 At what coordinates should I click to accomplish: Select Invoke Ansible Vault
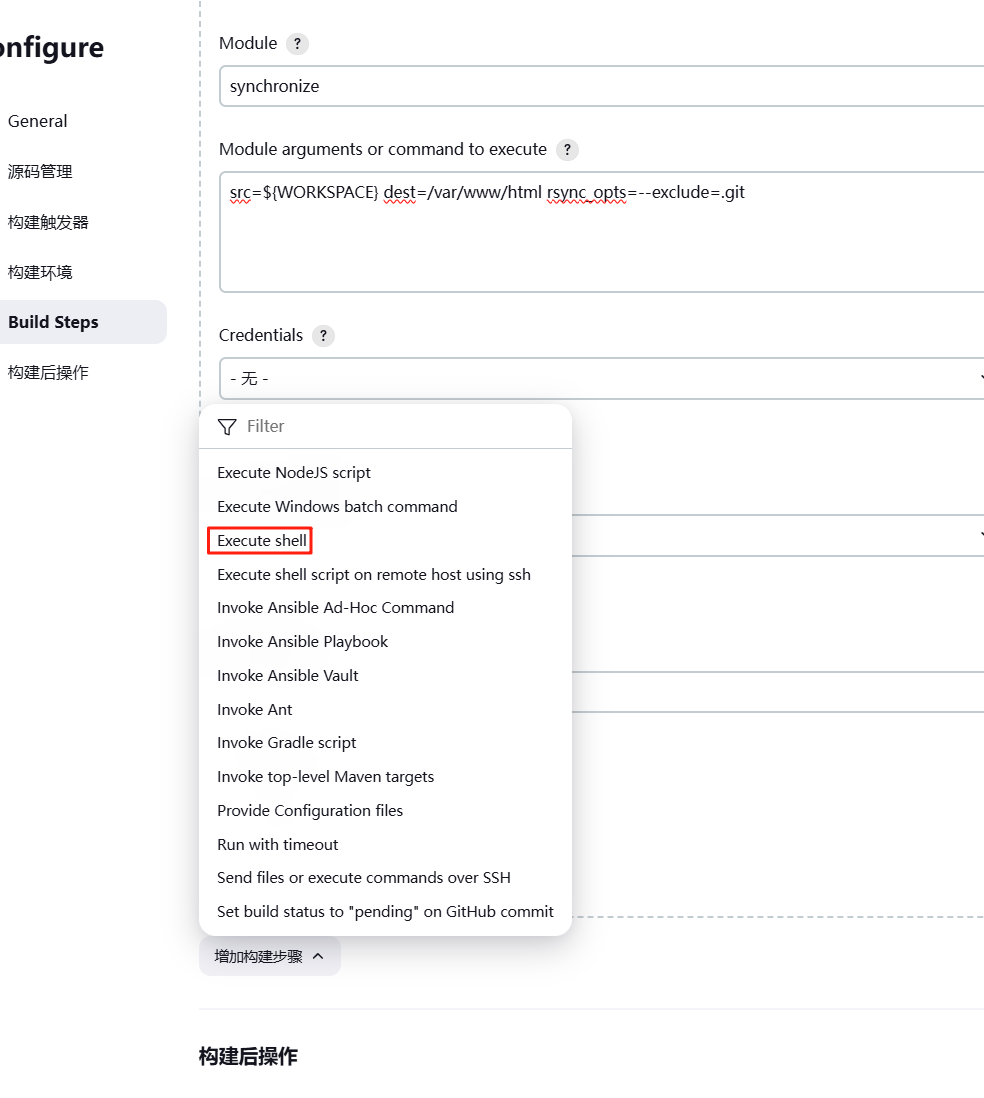tap(287, 676)
